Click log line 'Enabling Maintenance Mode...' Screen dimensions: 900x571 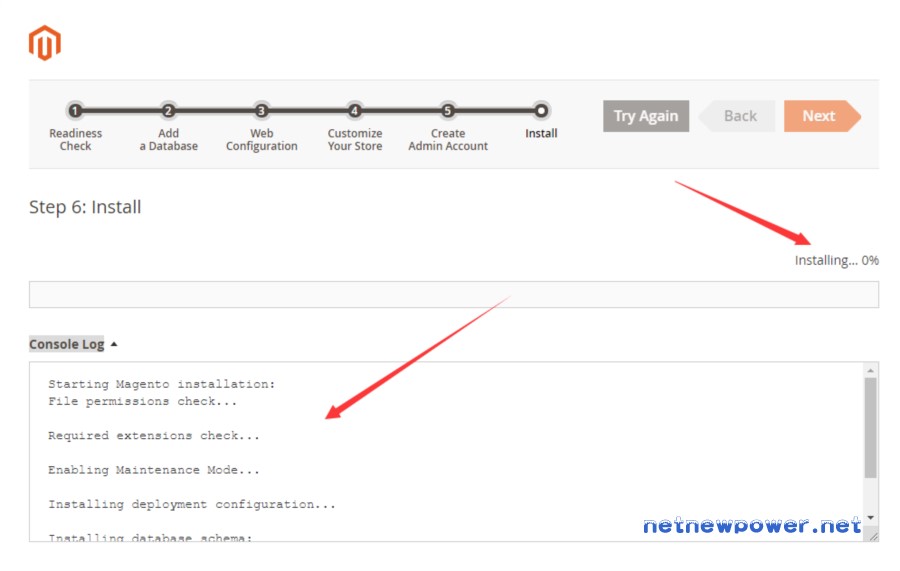pos(154,470)
